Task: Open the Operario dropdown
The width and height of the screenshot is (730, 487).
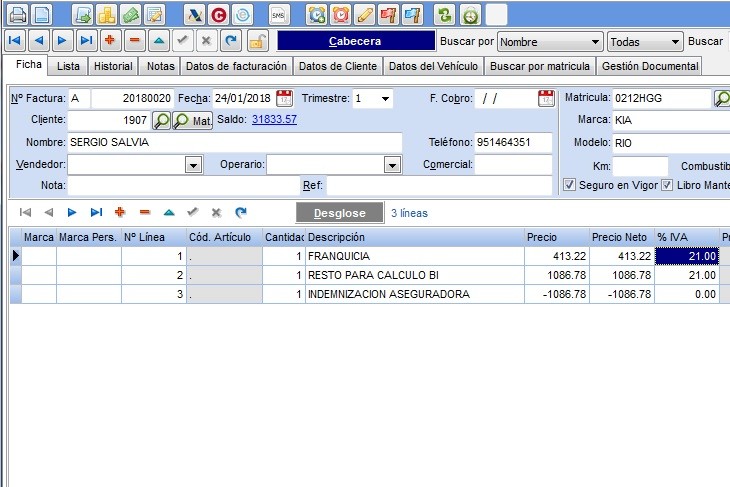Action: pyautogui.click(x=392, y=165)
